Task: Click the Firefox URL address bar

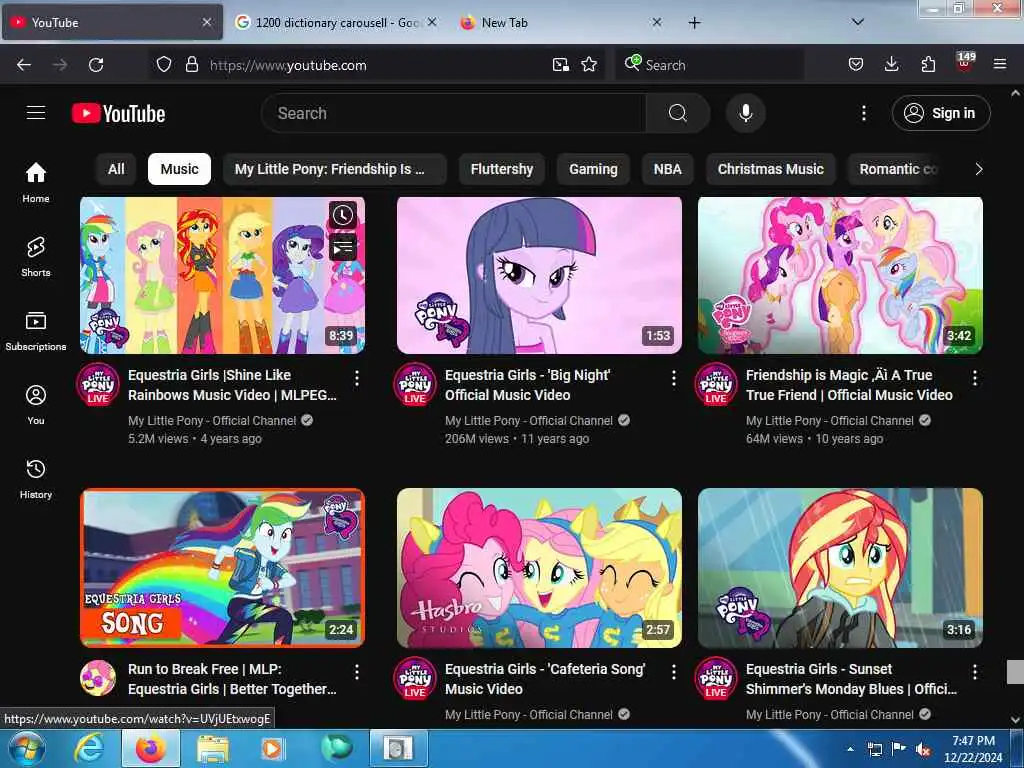Action: [379, 65]
